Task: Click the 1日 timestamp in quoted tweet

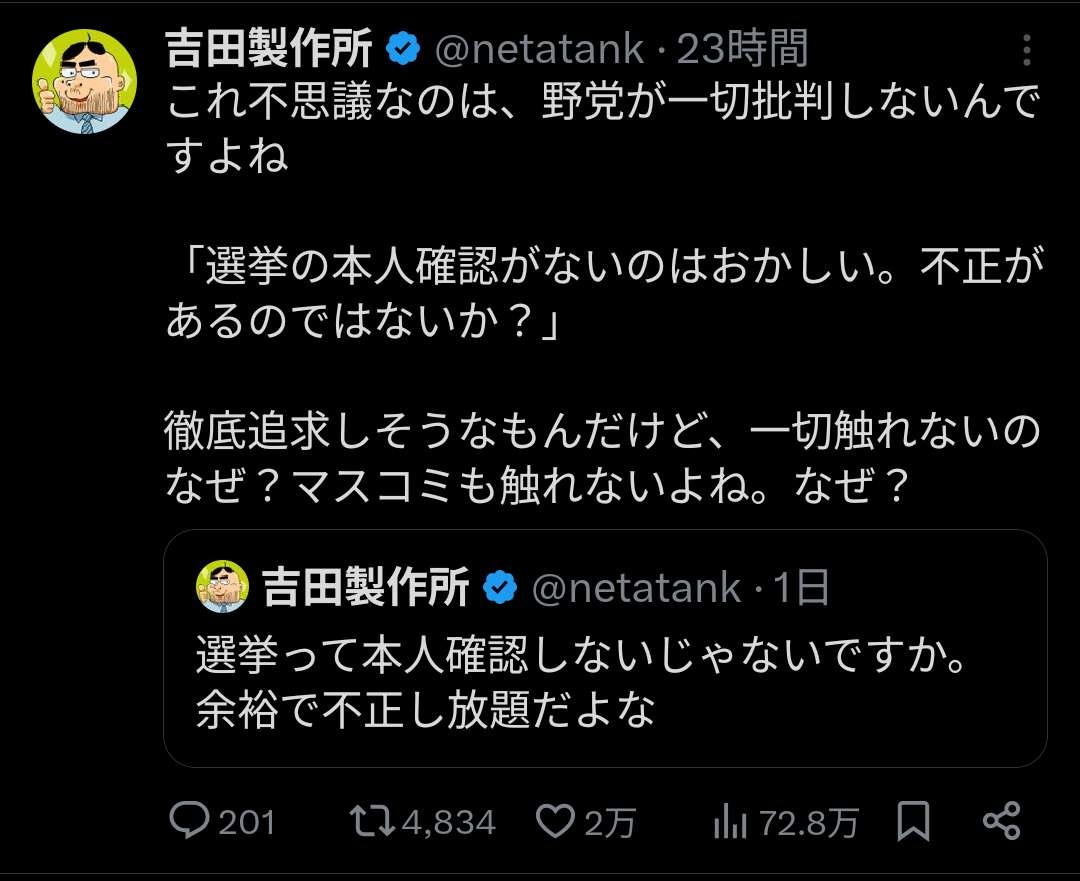Action: click(803, 588)
